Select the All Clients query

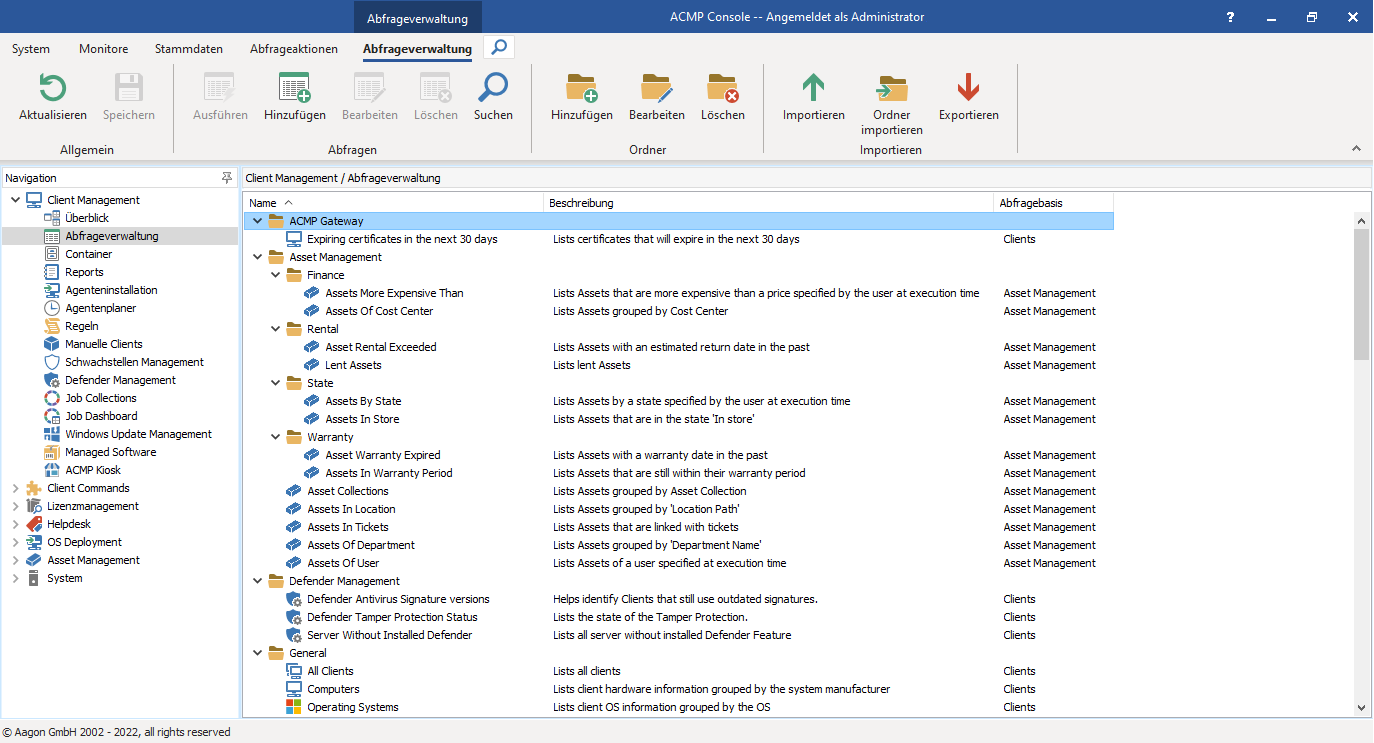tap(330, 671)
